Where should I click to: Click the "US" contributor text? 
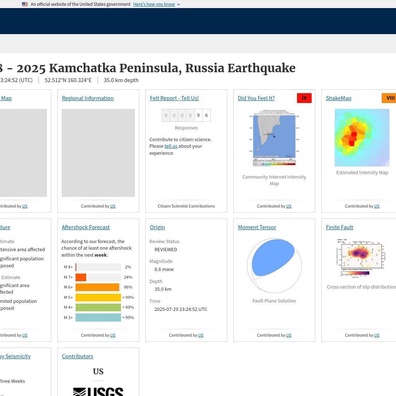point(98,371)
